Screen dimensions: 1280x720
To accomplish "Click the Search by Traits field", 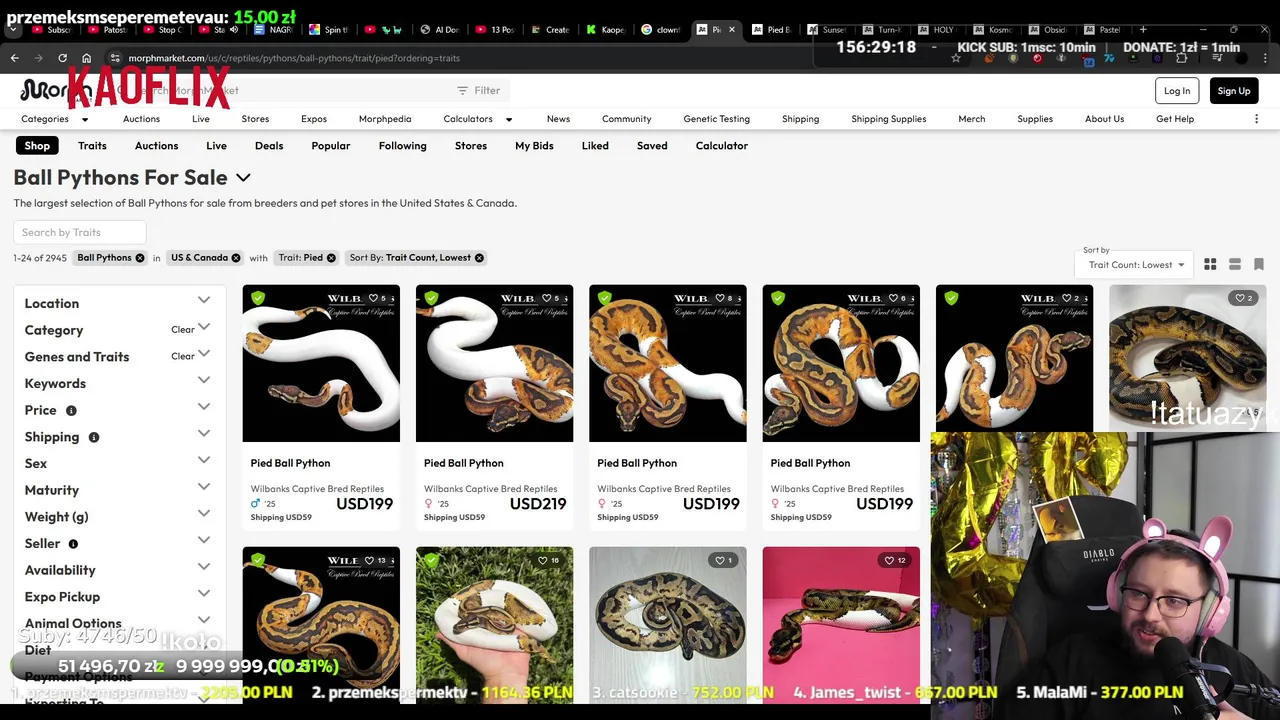I will click(80, 232).
